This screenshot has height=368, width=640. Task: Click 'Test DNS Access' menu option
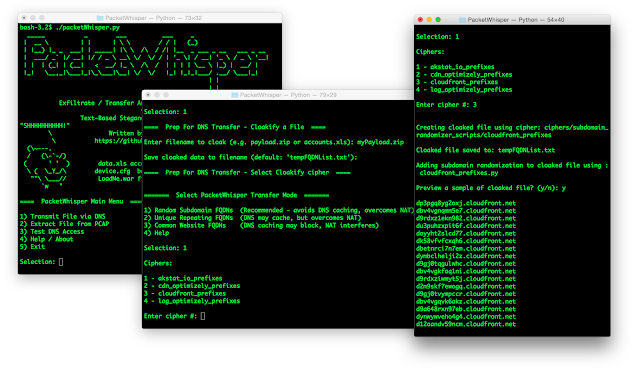point(52,232)
